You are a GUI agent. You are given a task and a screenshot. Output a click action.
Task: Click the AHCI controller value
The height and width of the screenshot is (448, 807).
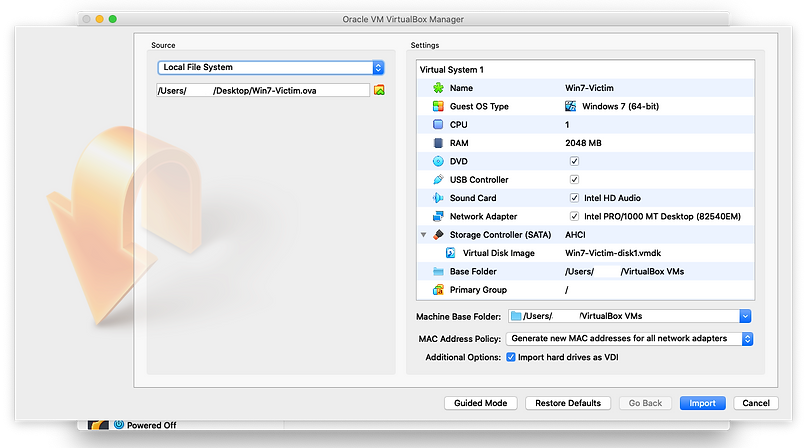pos(575,235)
